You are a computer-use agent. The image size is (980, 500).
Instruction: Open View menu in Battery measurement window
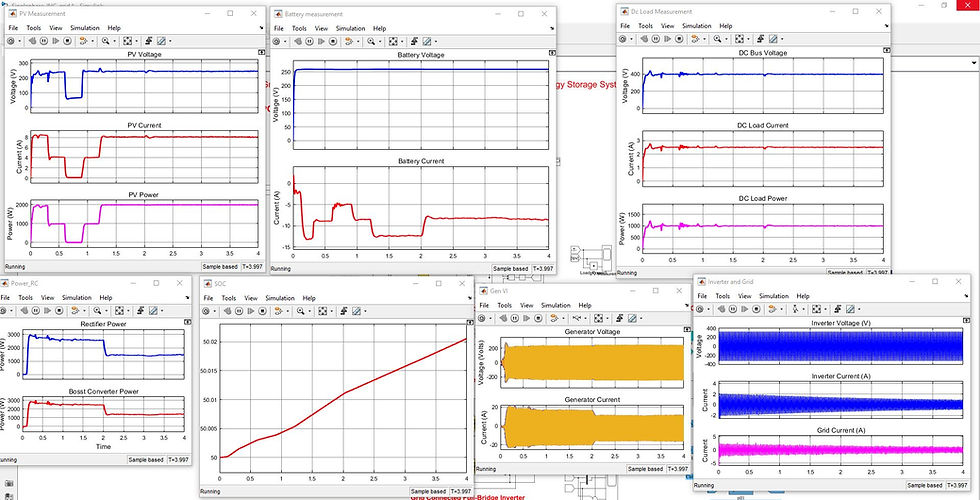point(321,29)
